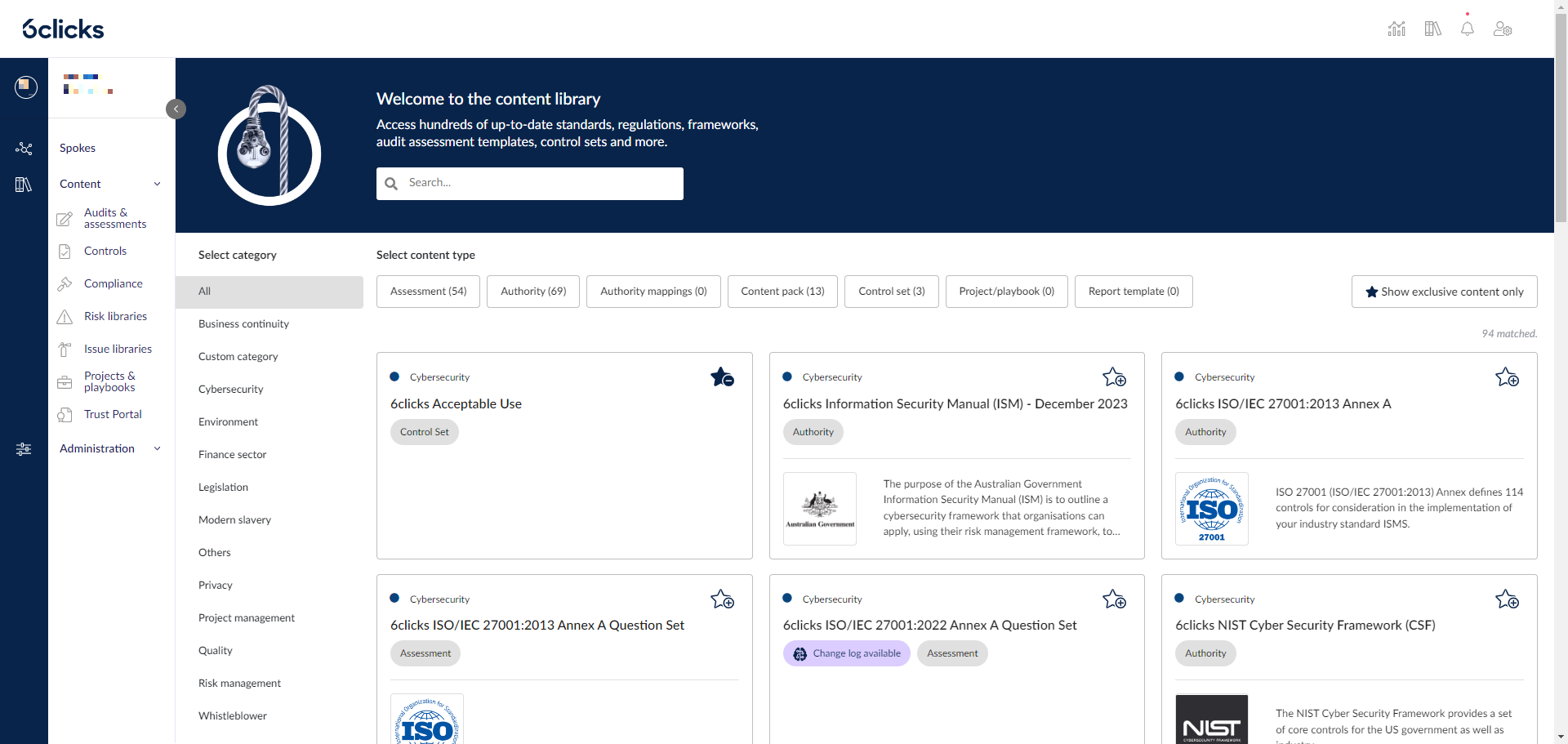
Task: Open Issue libraries
Action: pyautogui.click(x=118, y=350)
